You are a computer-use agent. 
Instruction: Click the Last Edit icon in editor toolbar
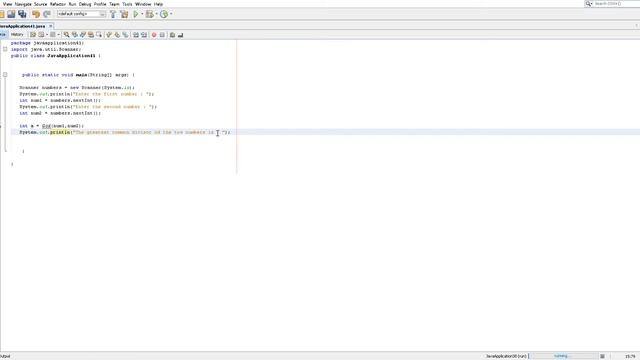(33, 35)
